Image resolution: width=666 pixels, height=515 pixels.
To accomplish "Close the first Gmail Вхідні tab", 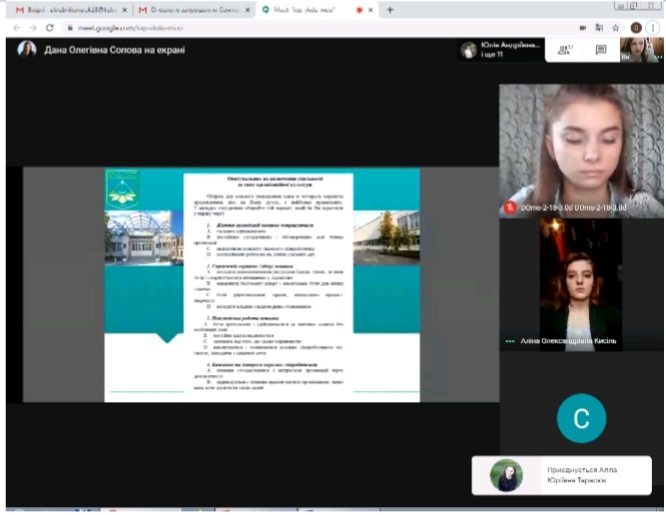I will pyautogui.click(x=124, y=10).
